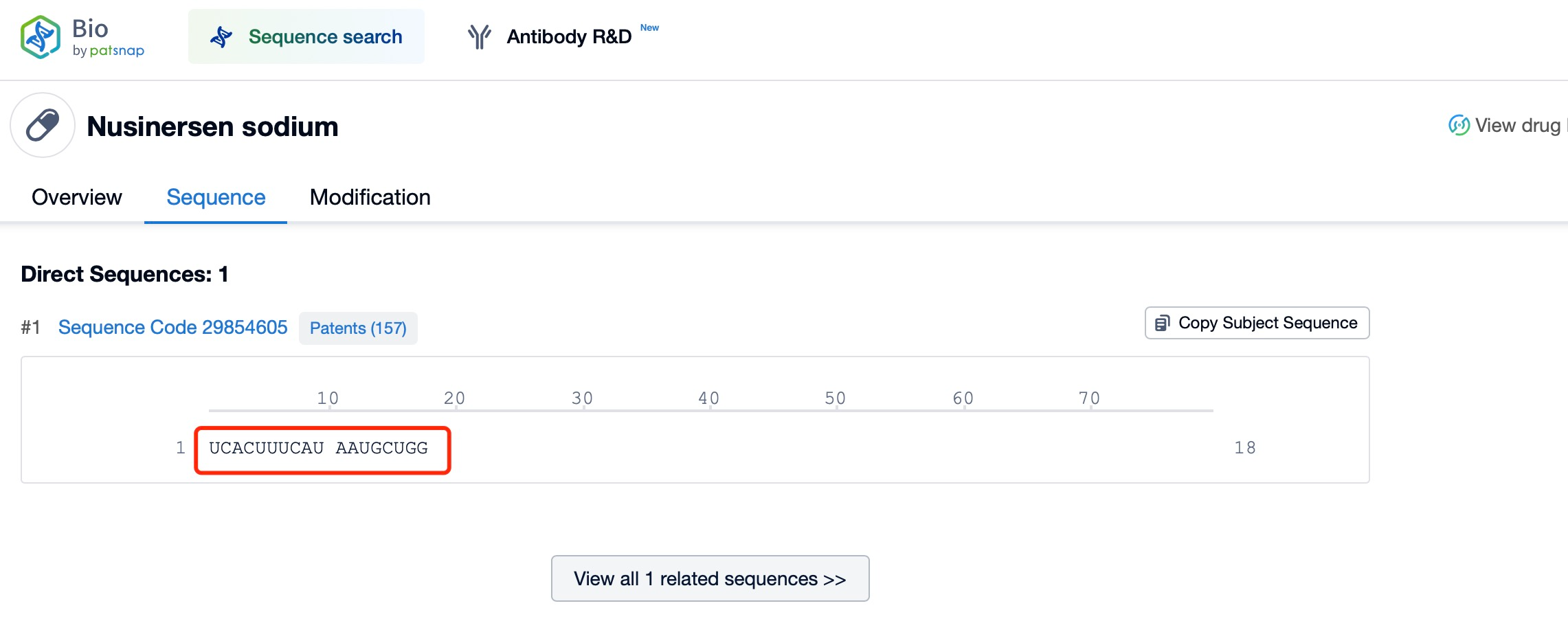The image size is (1568, 621).
Task: Open Sequence Code 29854605 link
Action: pos(172,327)
